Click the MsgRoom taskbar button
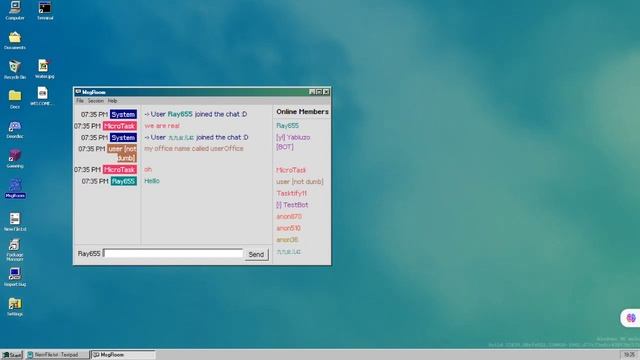Image resolution: width=640 pixels, height=360 pixels. (x=123, y=355)
